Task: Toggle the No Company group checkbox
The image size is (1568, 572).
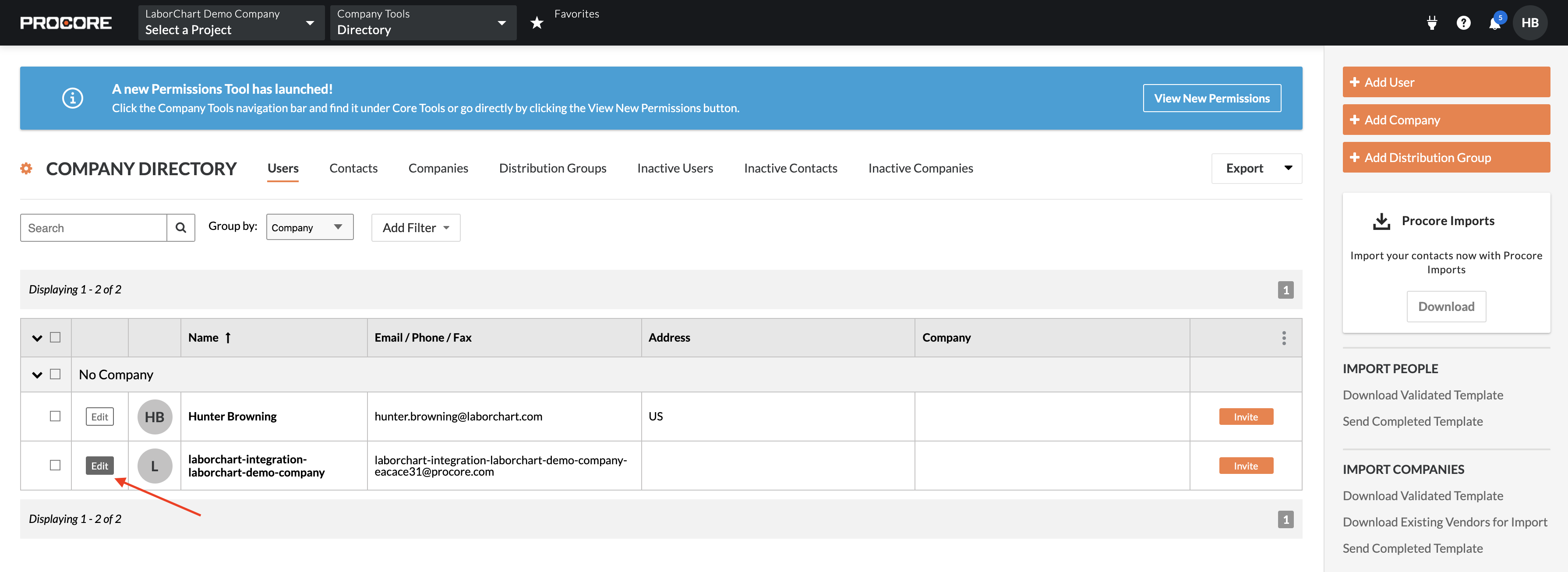Action: tap(55, 374)
